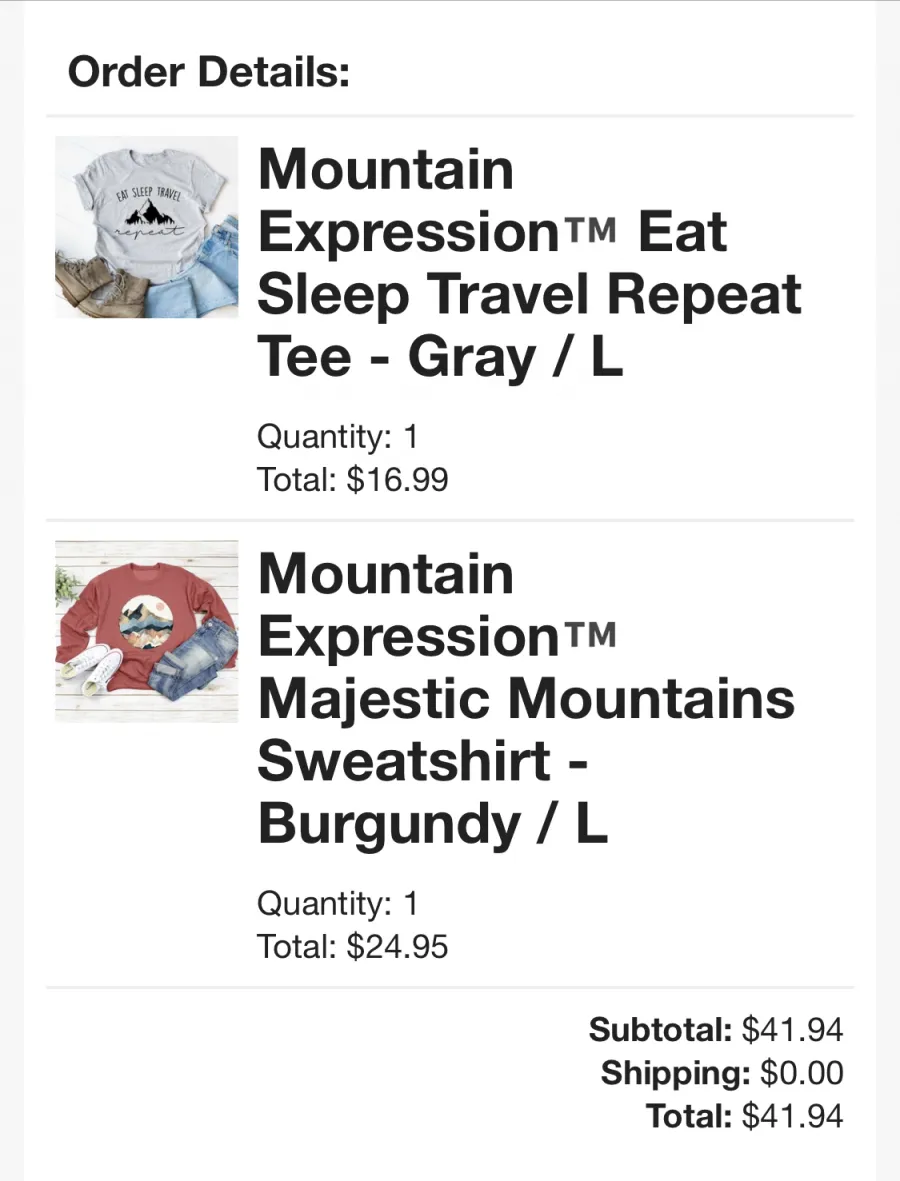Screen dimensions: 900x1181
Task: Select the Order Details heading
Action: (209, 72)
